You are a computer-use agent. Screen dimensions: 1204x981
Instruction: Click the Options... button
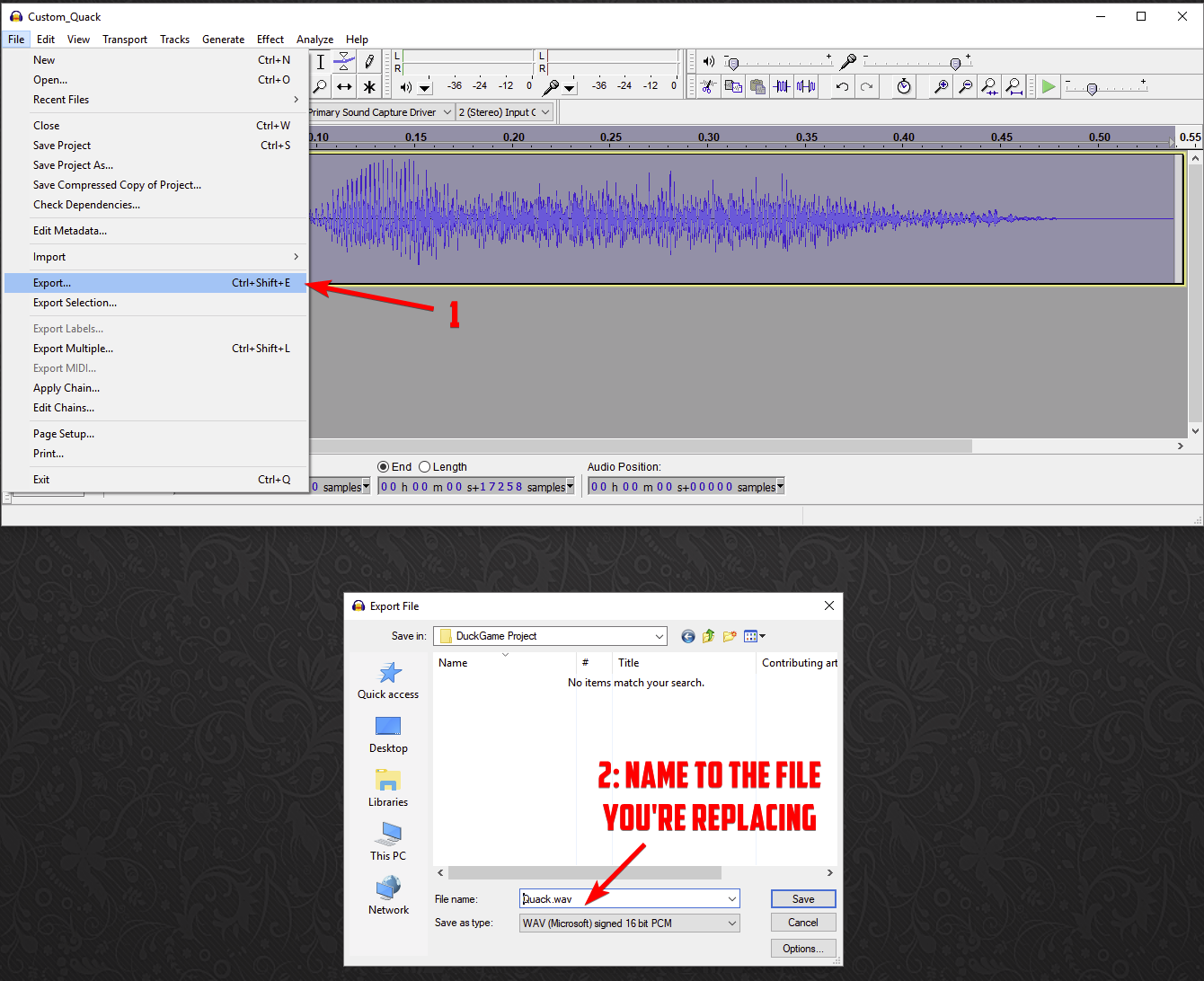(803, 949)
